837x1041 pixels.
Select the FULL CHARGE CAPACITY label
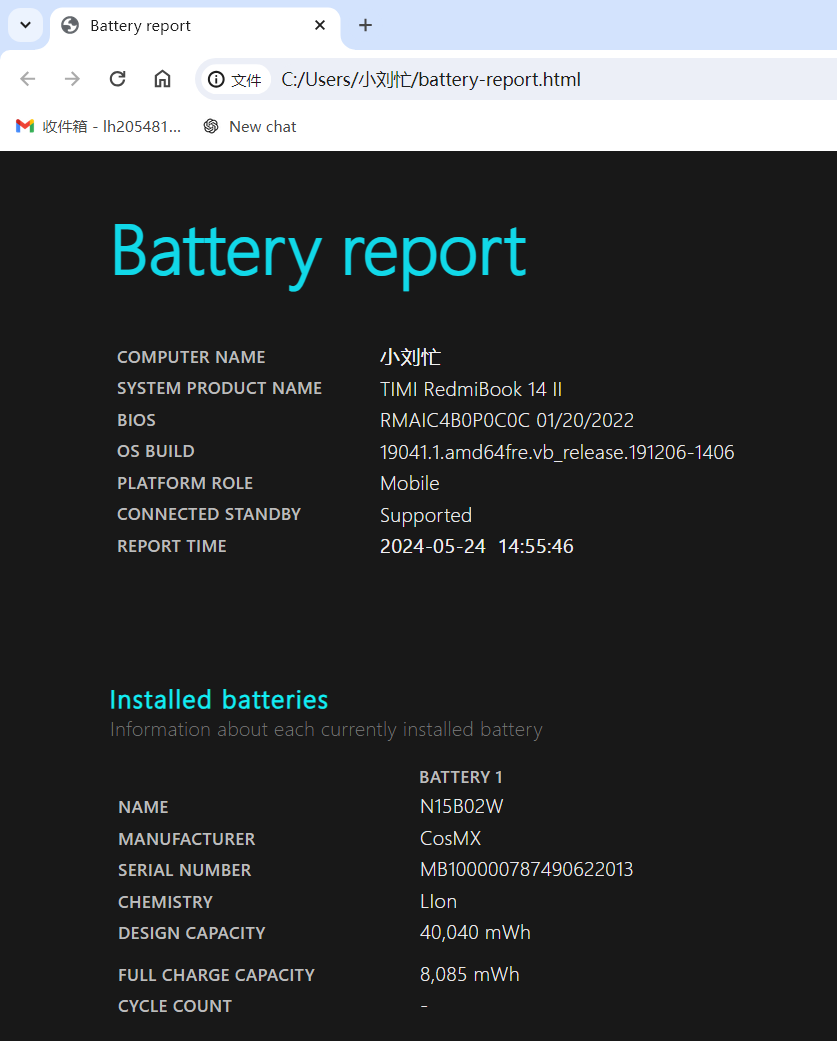coord(216,975)
